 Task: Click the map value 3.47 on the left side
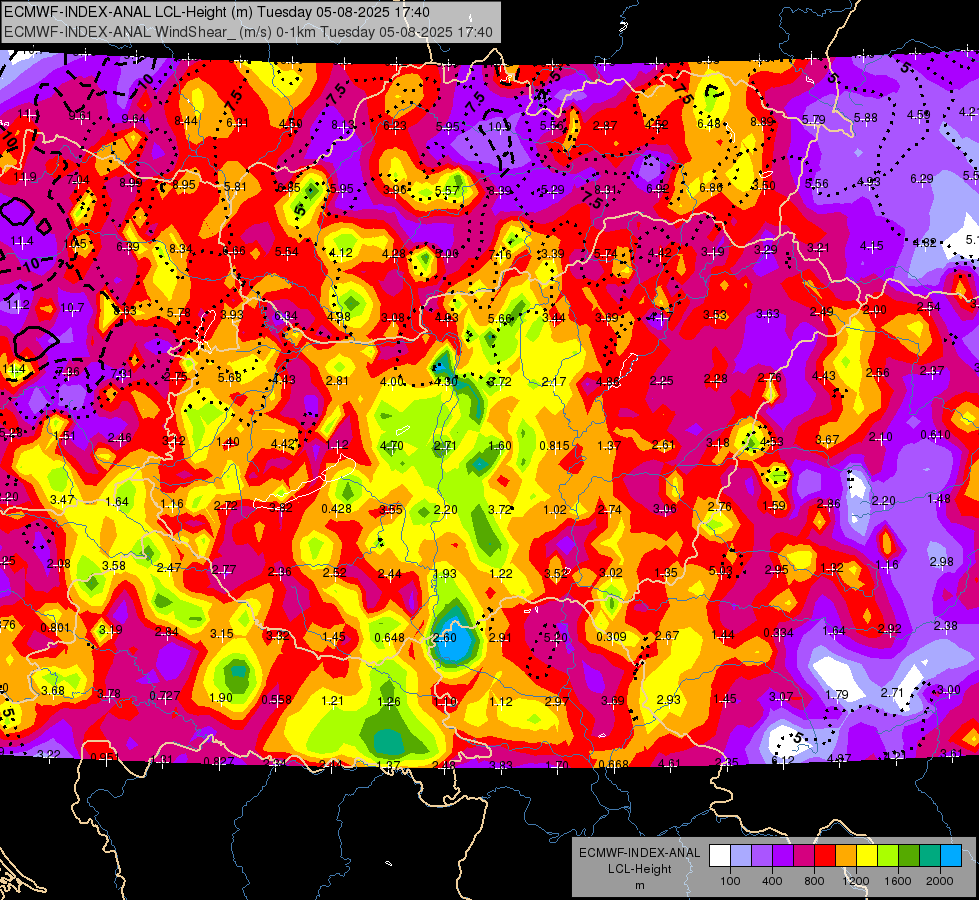click(62, 500)
